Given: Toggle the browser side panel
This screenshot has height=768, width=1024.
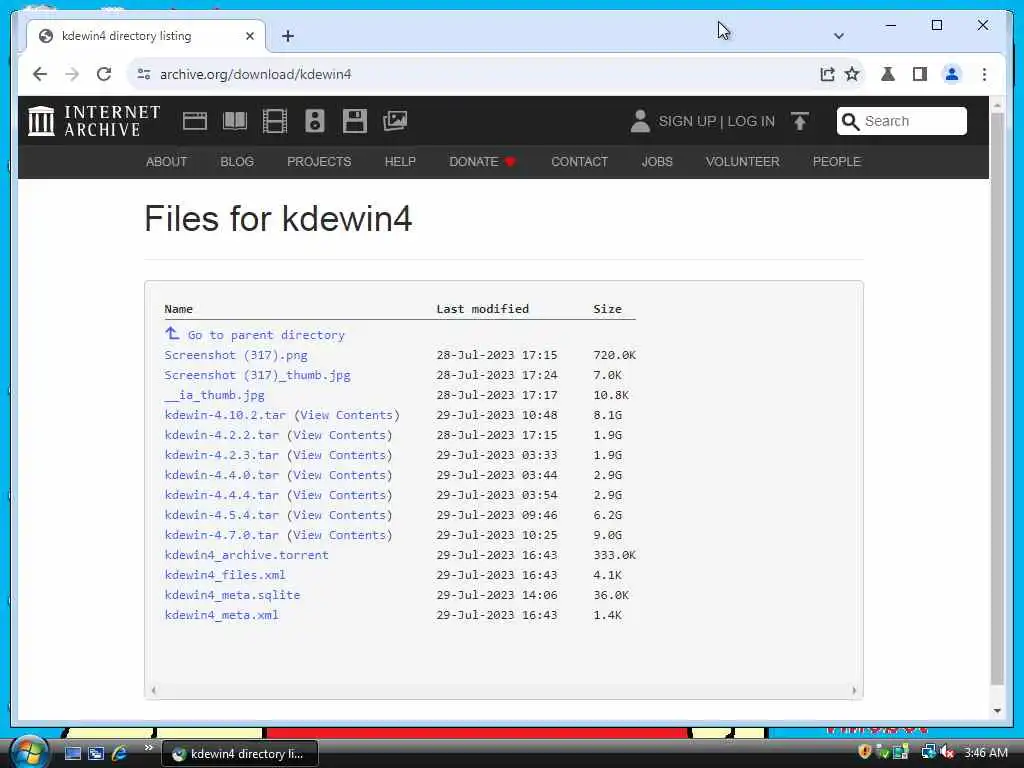Looking at the screenshot, I should pos(920,74).
